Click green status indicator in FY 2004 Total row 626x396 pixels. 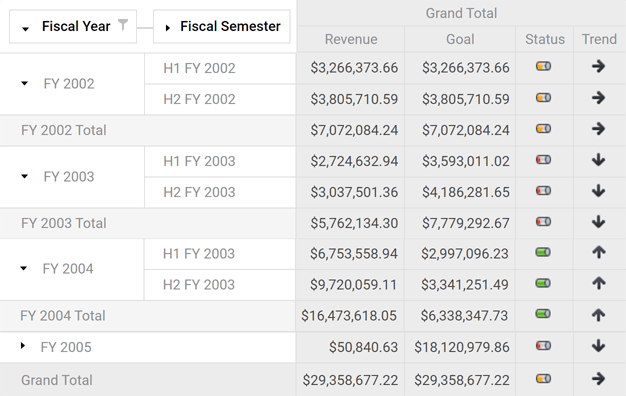point(543,314)
